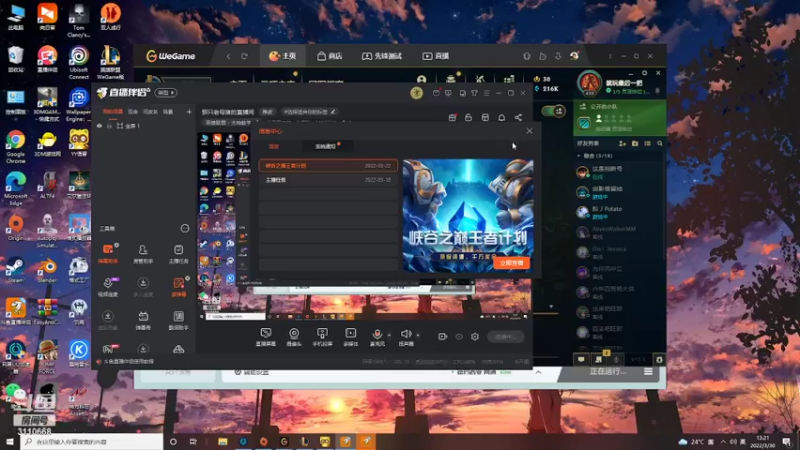The height and width of the screenshot is (450, 800).
Task: Toggle the green switch in game client
Action: tap(553, 111)
